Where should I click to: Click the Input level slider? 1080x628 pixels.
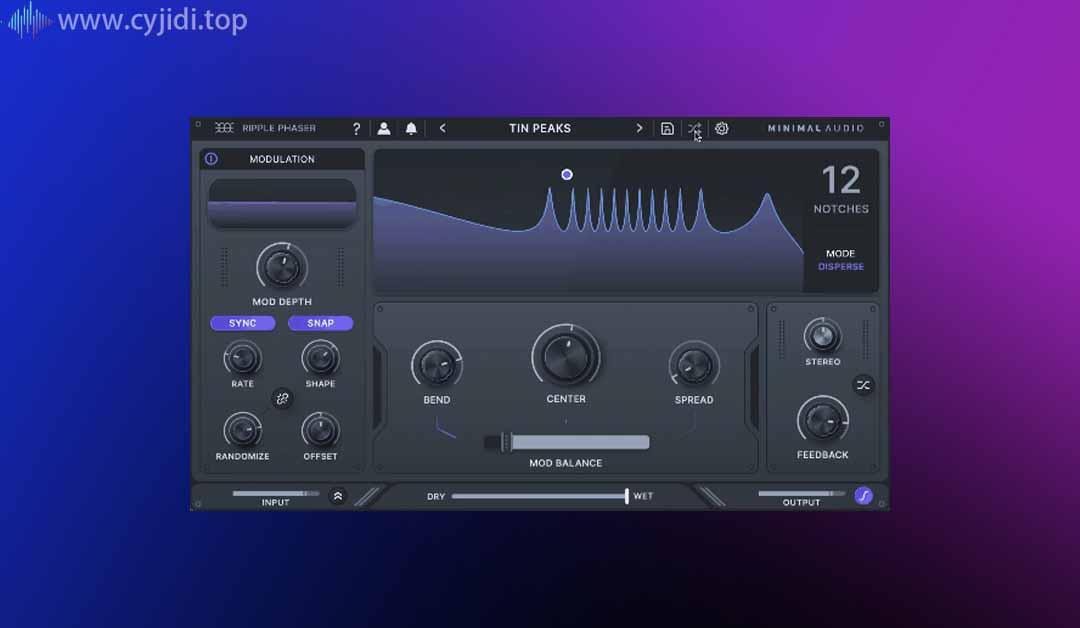click(x=276, y=493)
